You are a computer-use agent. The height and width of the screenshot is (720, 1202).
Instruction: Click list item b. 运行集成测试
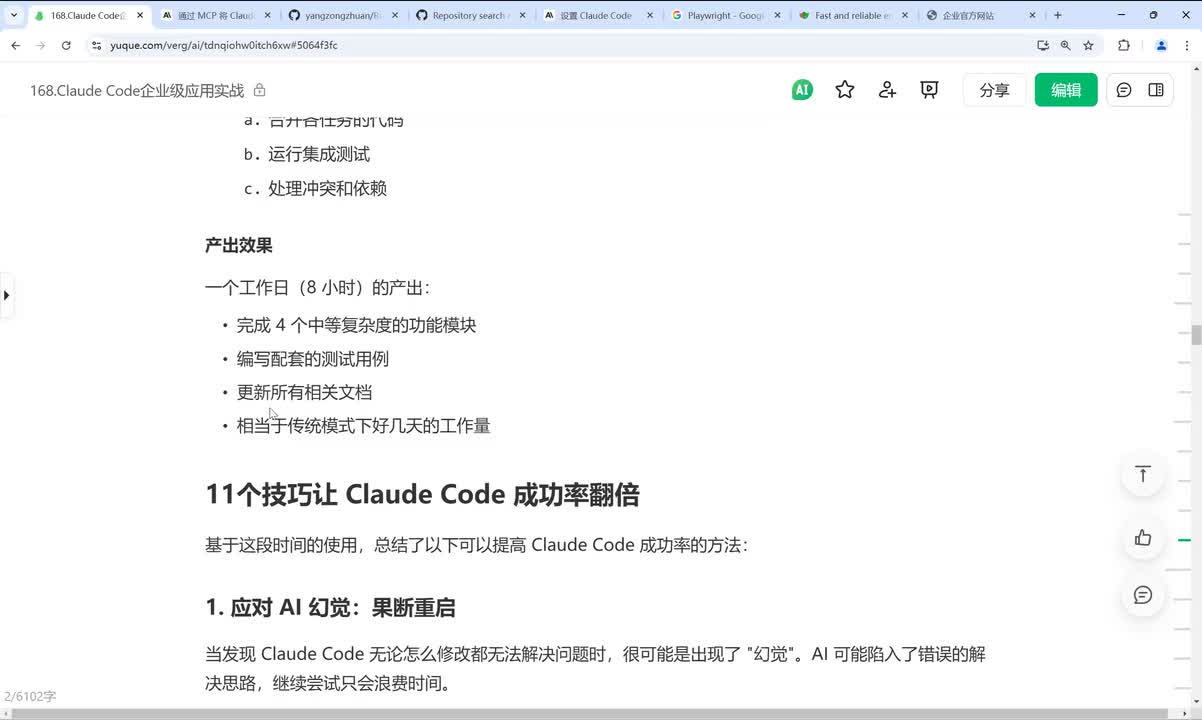coord(307,154)
